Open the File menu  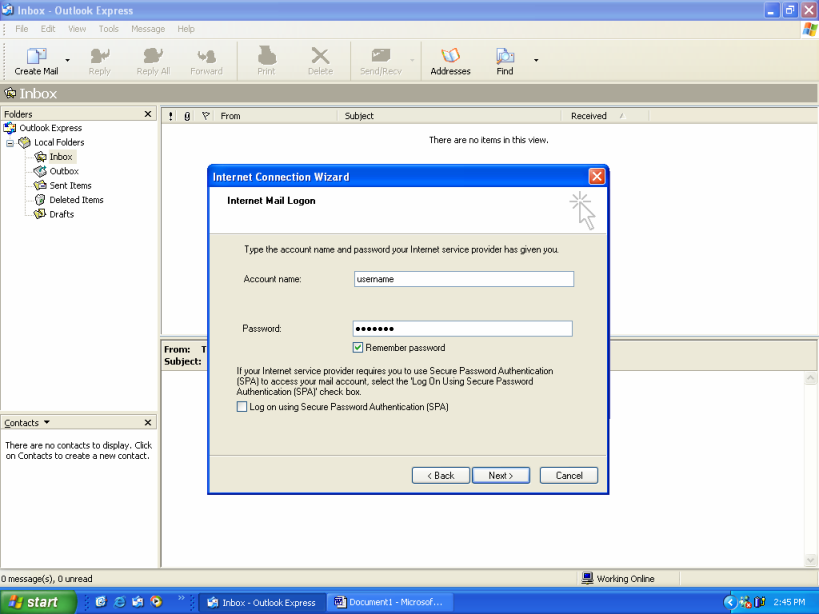point(22,29)
